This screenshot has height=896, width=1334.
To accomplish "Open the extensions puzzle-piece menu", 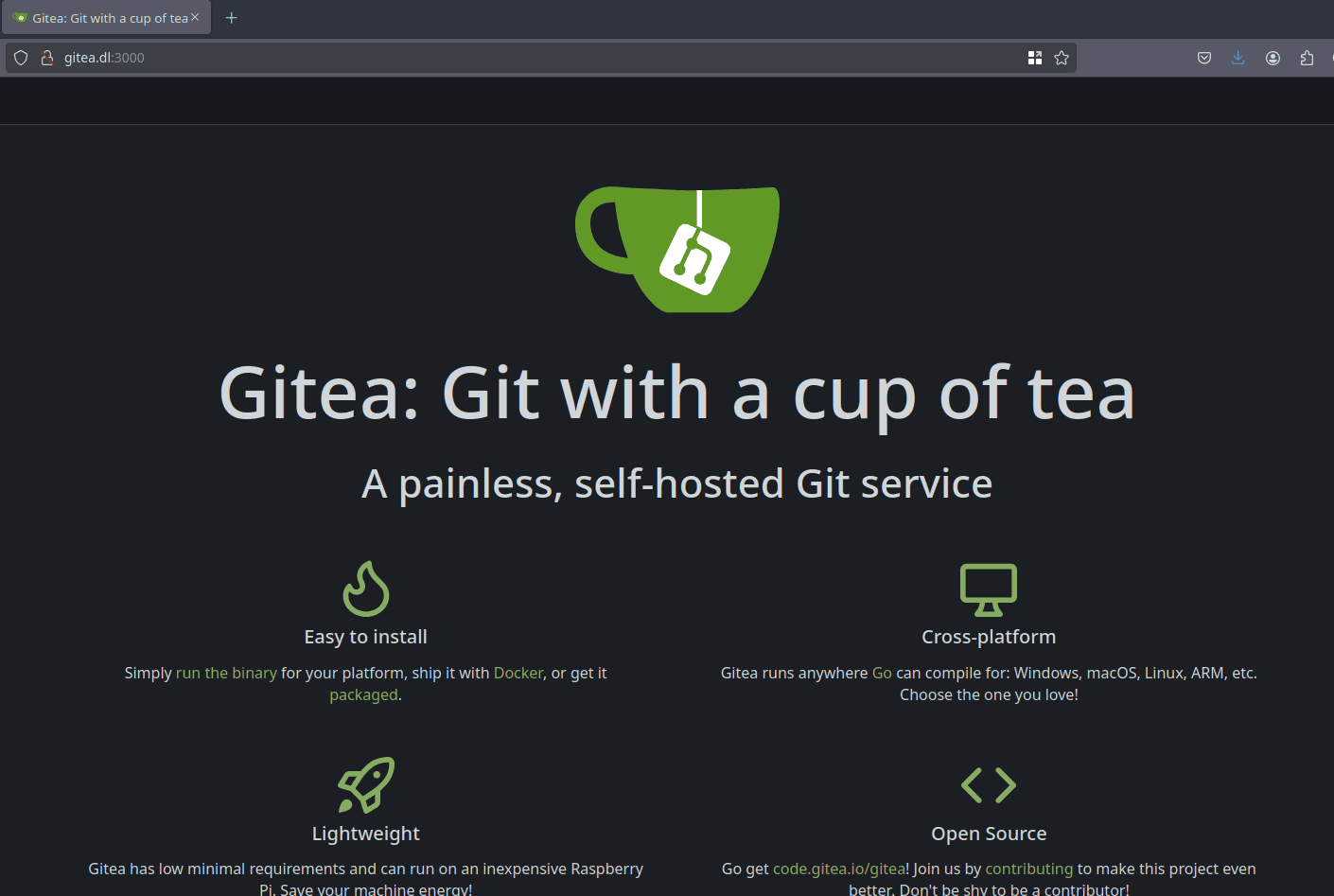I will tap(1307, 58).
